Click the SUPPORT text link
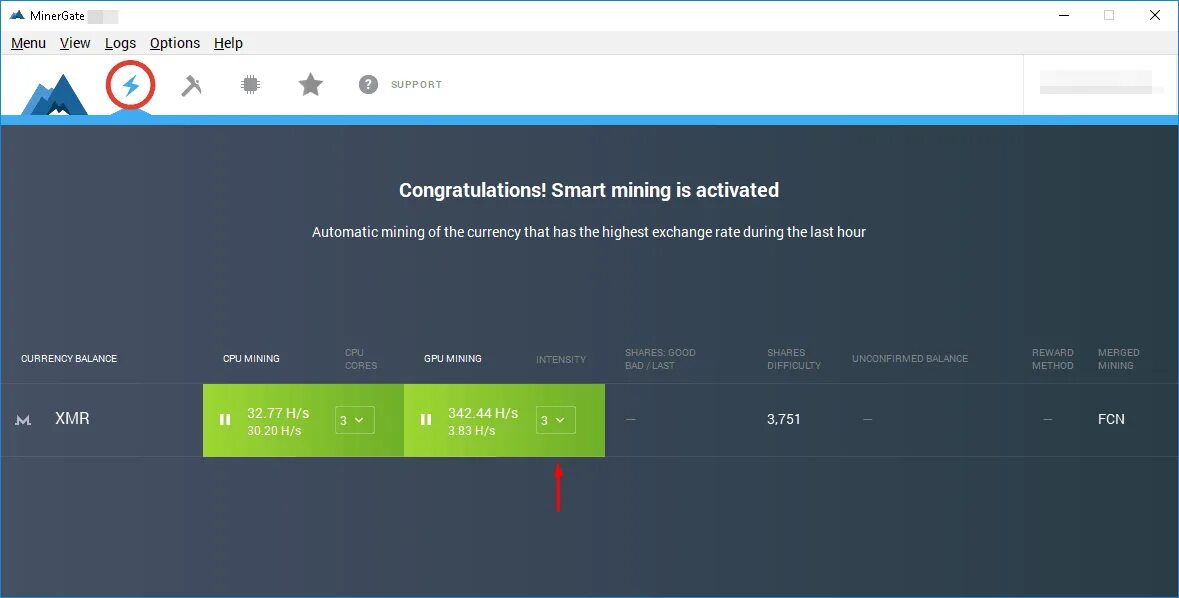Viewport: 1179px width, 598px height. [x=416, y=84]
